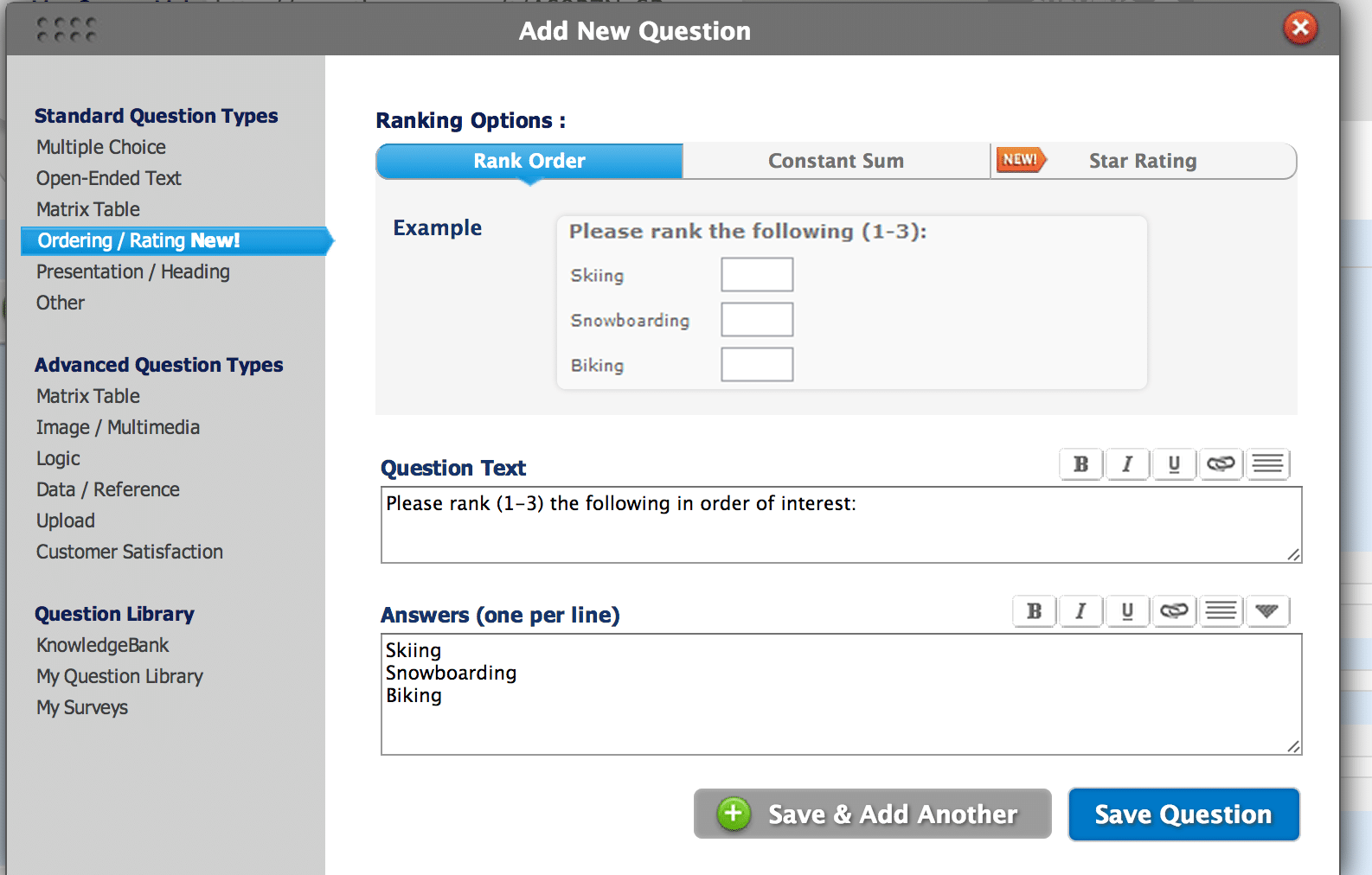Close the Add New Question dialog
The height and width of the screenshot is (875, 1372).
[1299, 29]
